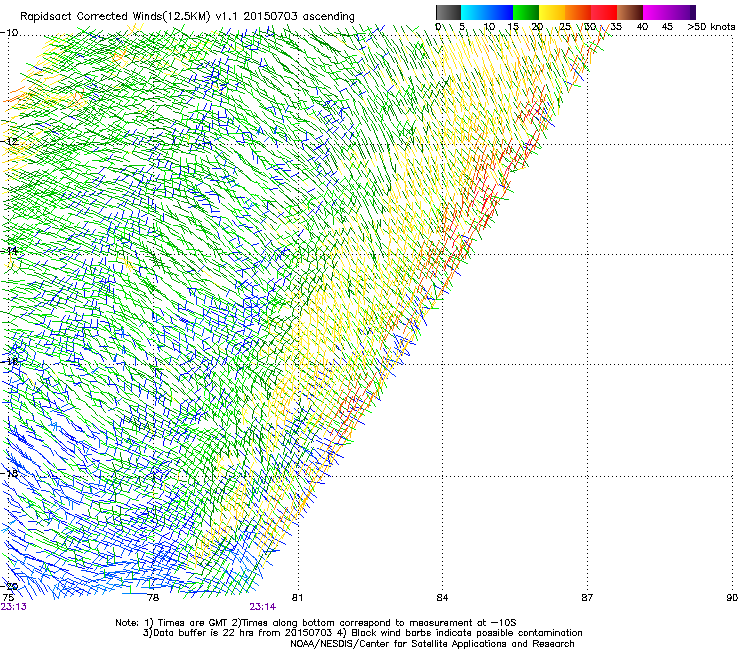The height and width of the screenshot is (650, 740).
Task: Click the yellow 20-25 knots color segment
Action: (x=552, y=12)
